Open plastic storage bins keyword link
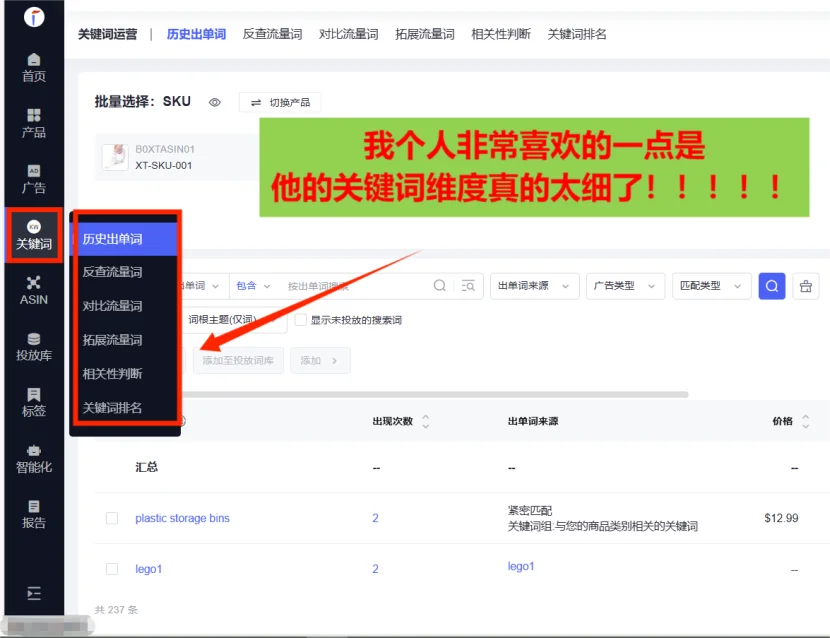This screenshot has height=638, width=830. point(182,518)
